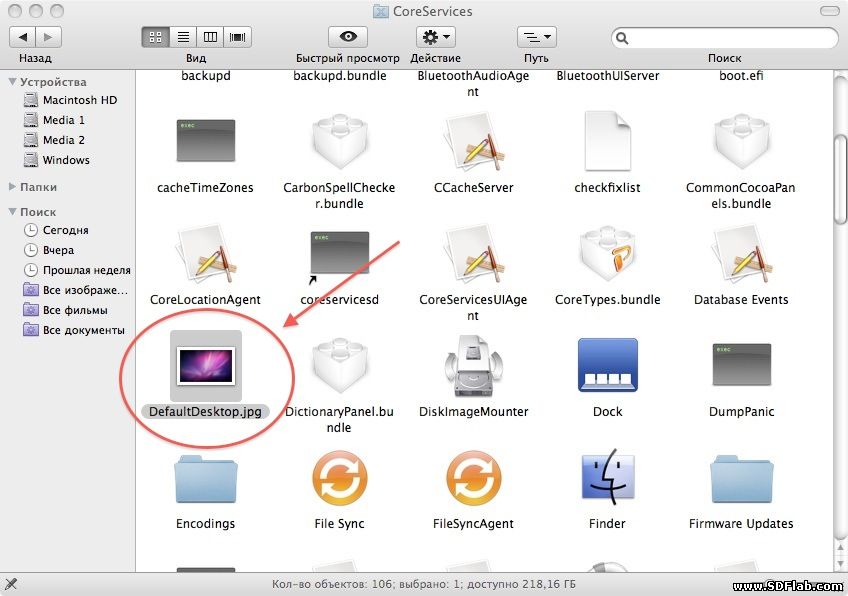Open the Path dropdown menu
The height and width of the screenshot is (596, 848).
coord(536,37)
